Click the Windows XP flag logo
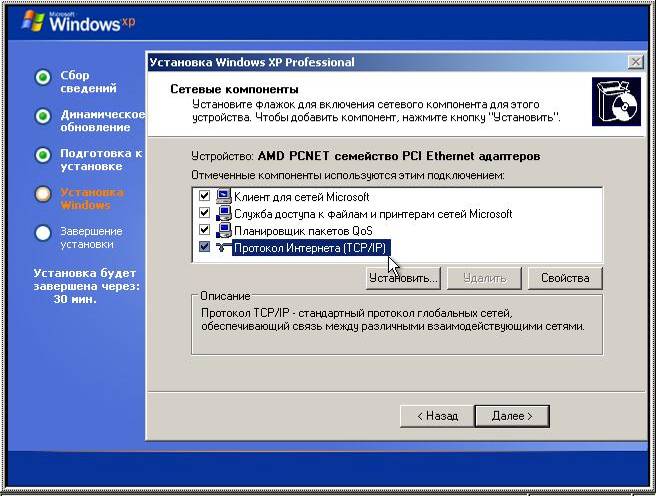 (33, 21)
